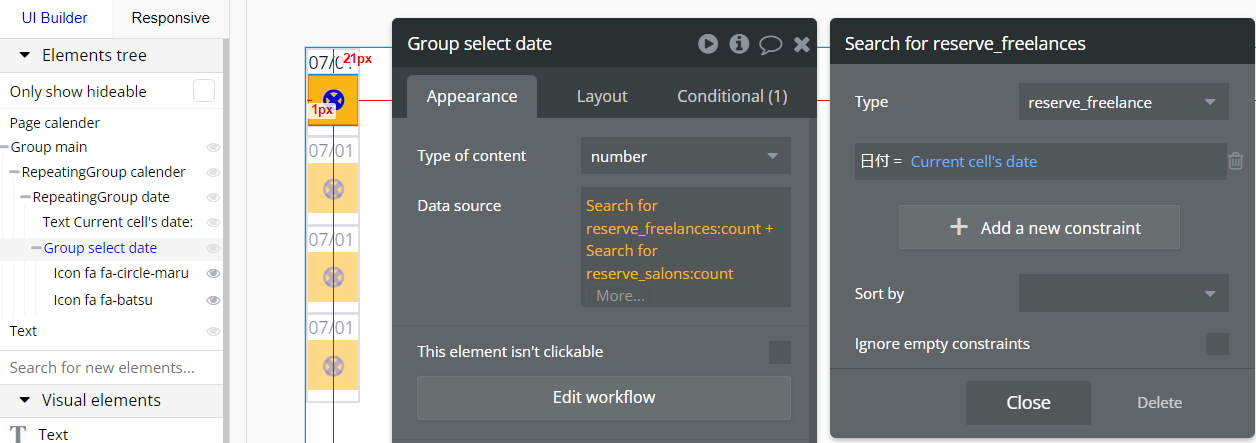Open the reserve_freelance Type dropdown
Screen dimensions: 1256x443
[x=1123, y=102]
